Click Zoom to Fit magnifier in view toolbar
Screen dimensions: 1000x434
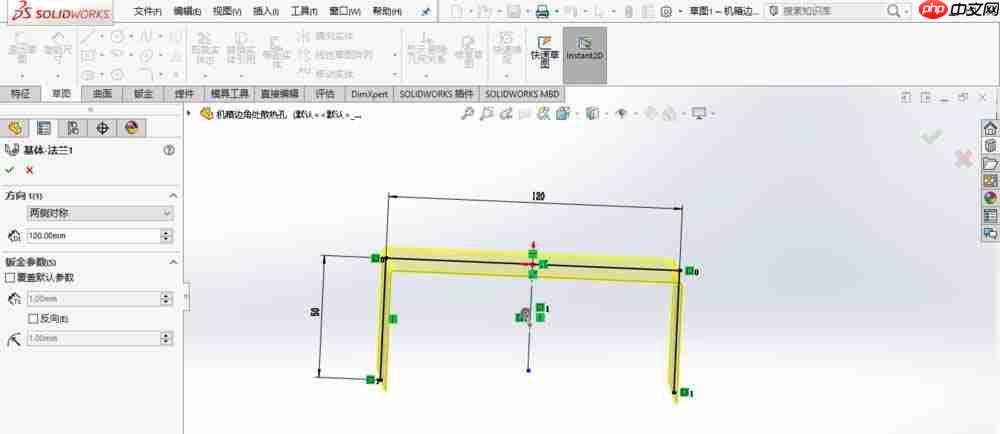point(467,113)
